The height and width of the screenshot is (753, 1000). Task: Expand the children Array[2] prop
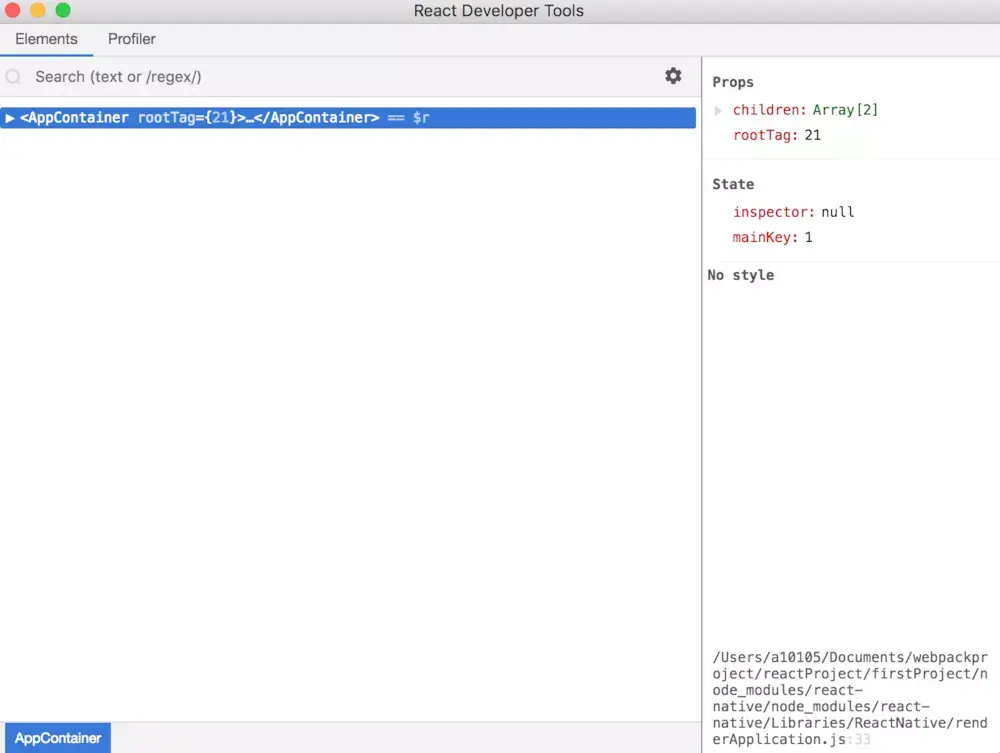click(718, 110)
